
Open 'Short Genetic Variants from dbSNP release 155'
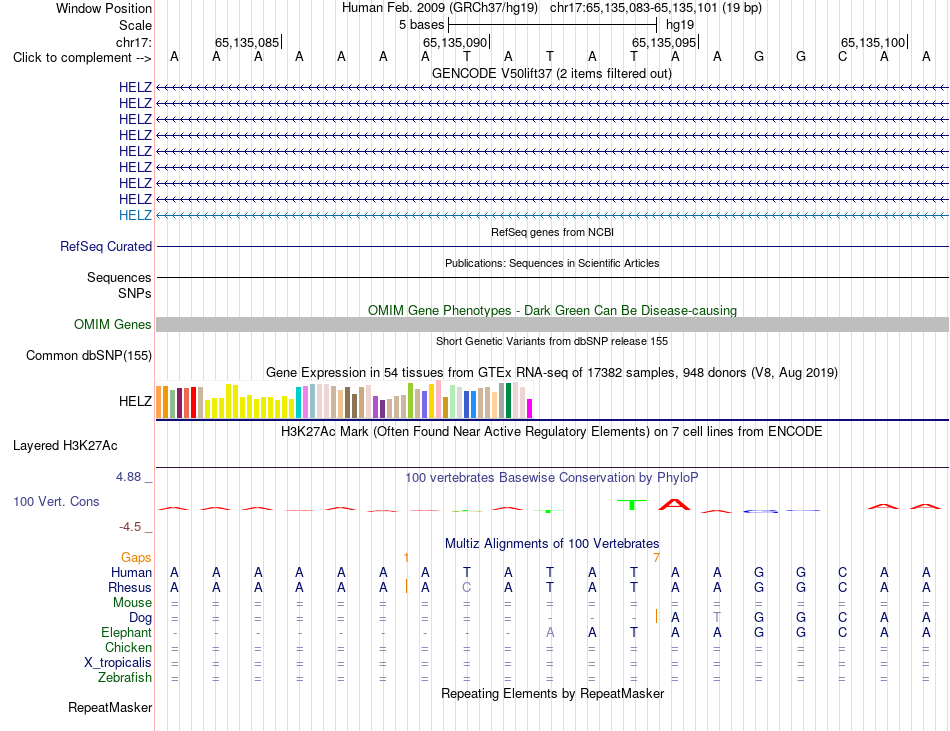(552, 341)
